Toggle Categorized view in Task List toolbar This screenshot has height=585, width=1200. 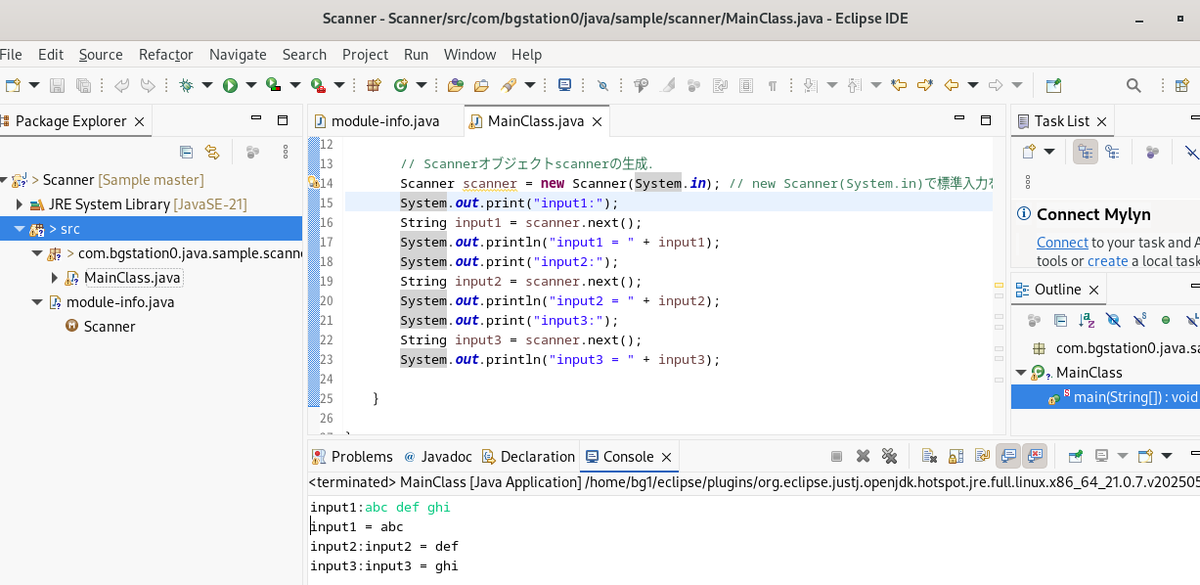coord(1085,152)
